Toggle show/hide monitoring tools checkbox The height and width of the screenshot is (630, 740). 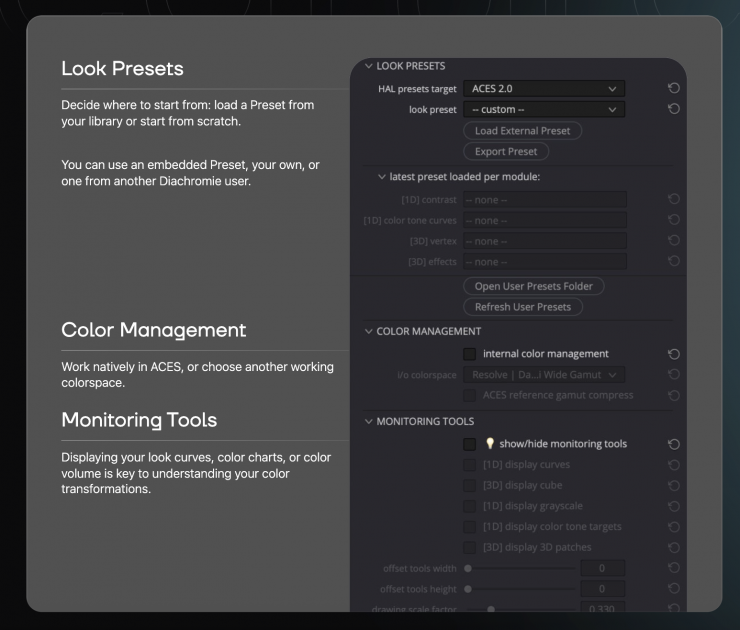pos(469,444)
